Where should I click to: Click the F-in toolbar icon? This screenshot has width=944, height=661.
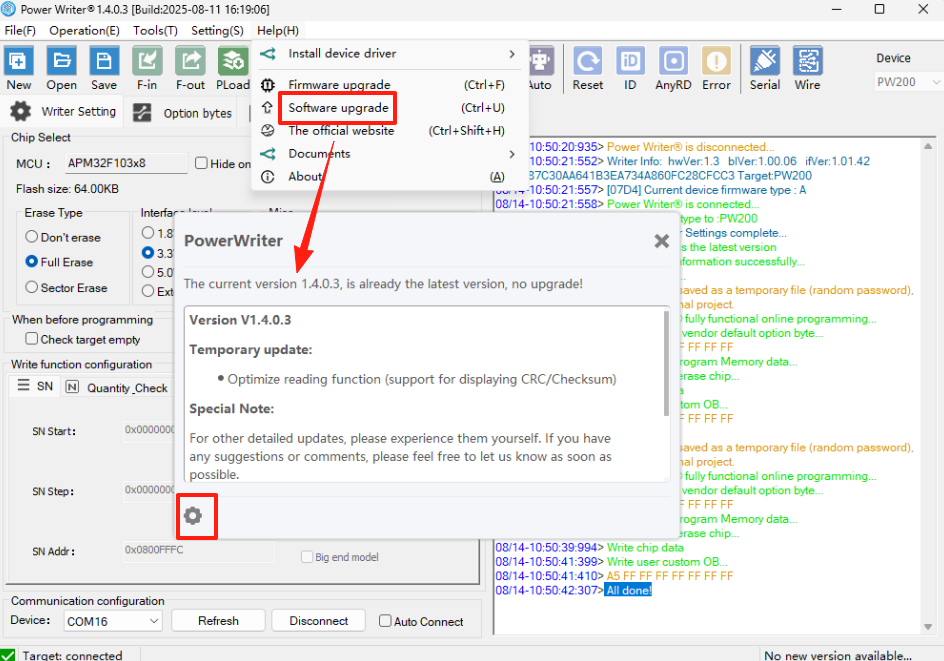147,61
